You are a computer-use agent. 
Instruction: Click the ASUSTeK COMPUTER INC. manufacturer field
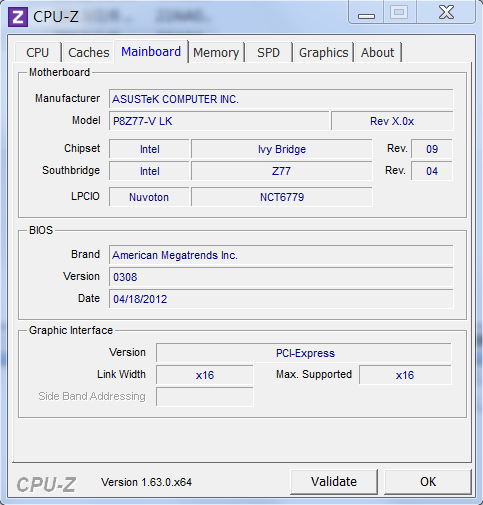pos(281,99)
